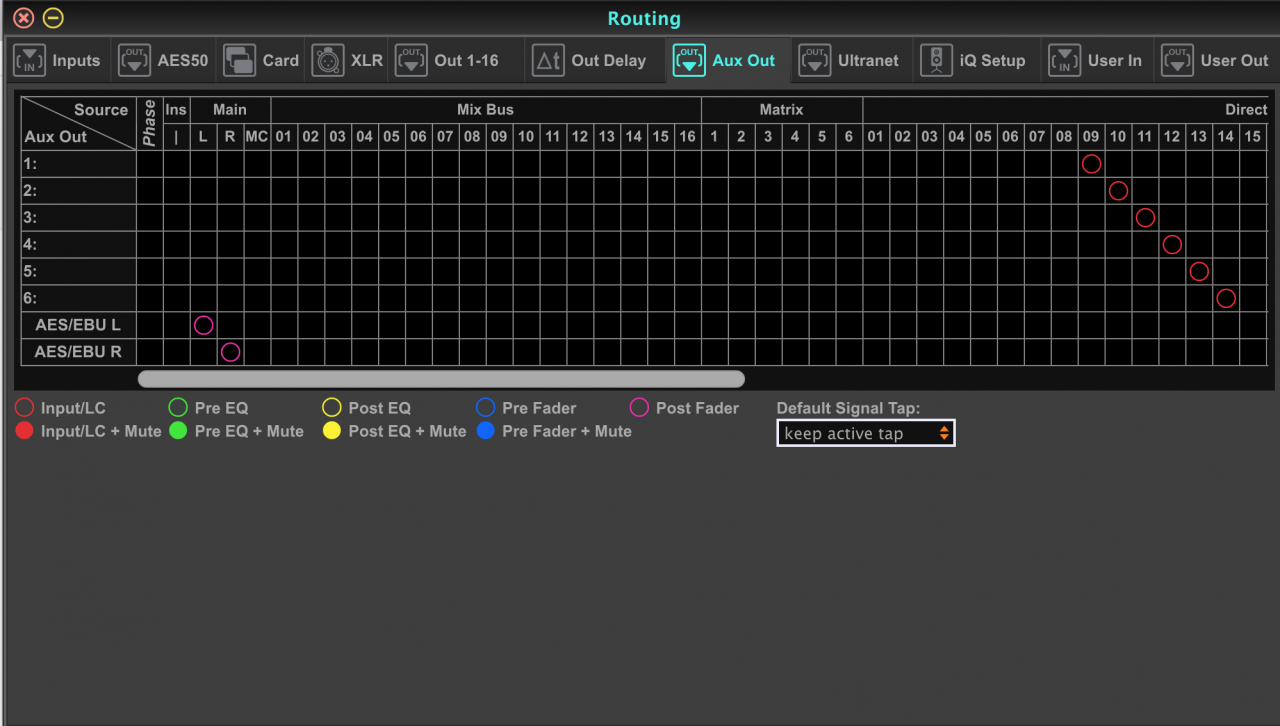Viewport: 1280px width, 726px height.
Task: Click the Input/LC red outline legend circle
Action: tap(25, 408)
